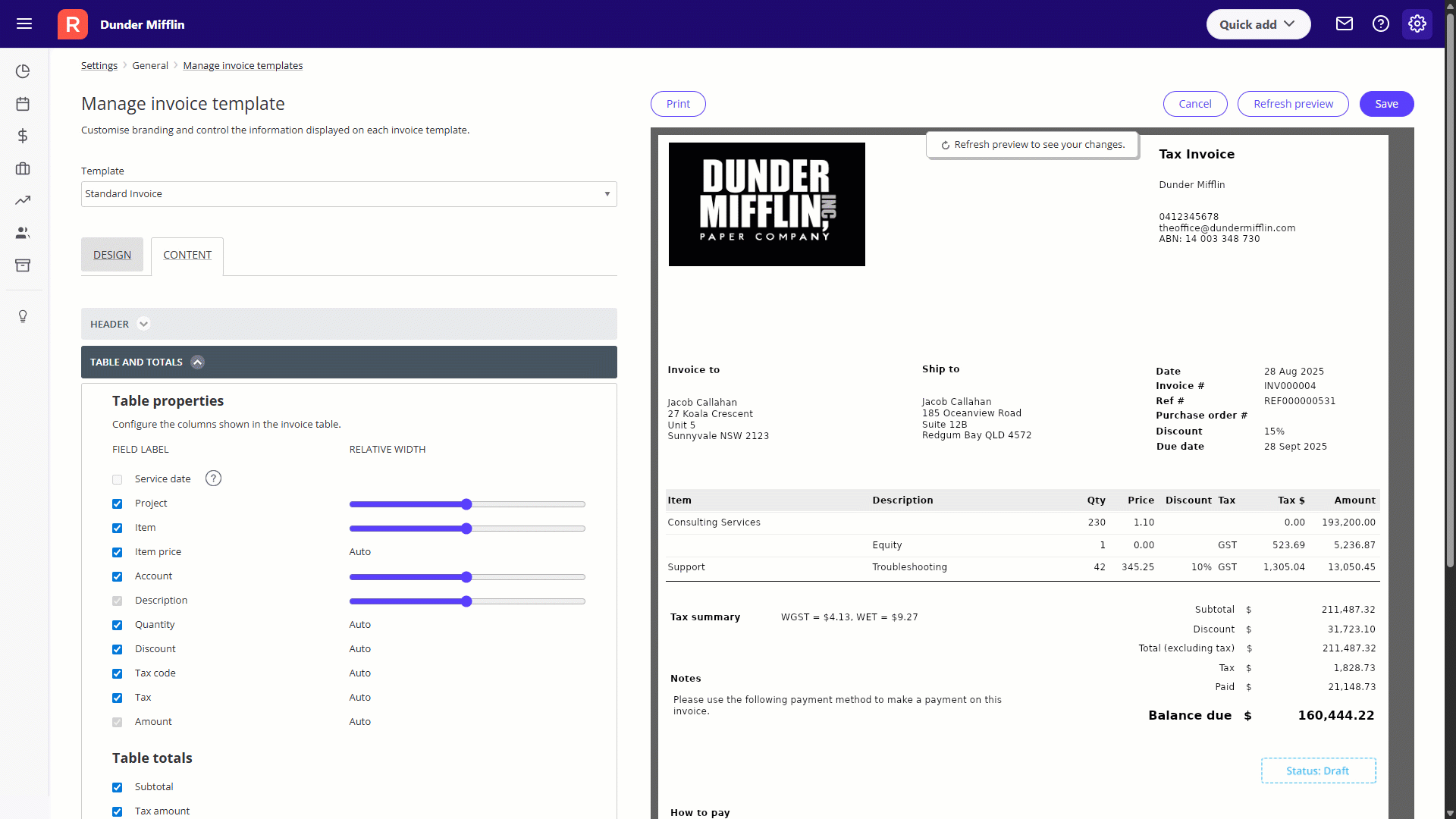
Task: Open the Quick add dropdown
Action: point(1258,24)
